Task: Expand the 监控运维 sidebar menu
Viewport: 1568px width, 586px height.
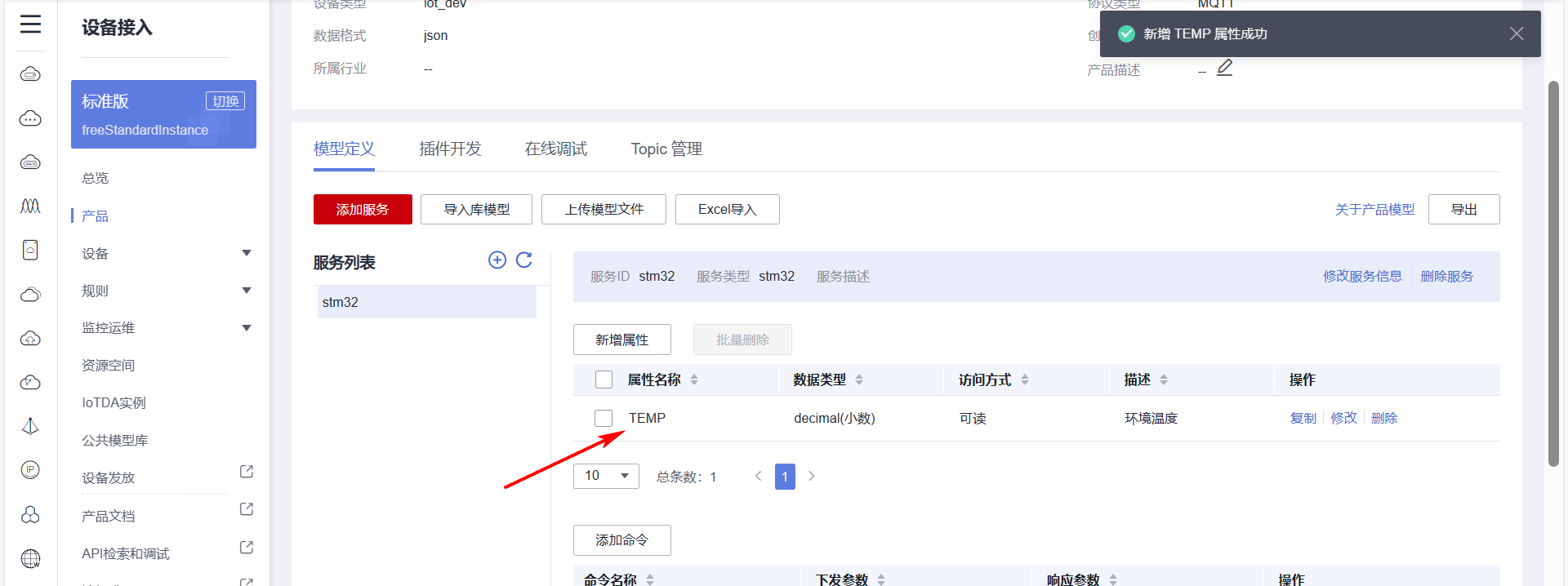Action: (247, 328)
